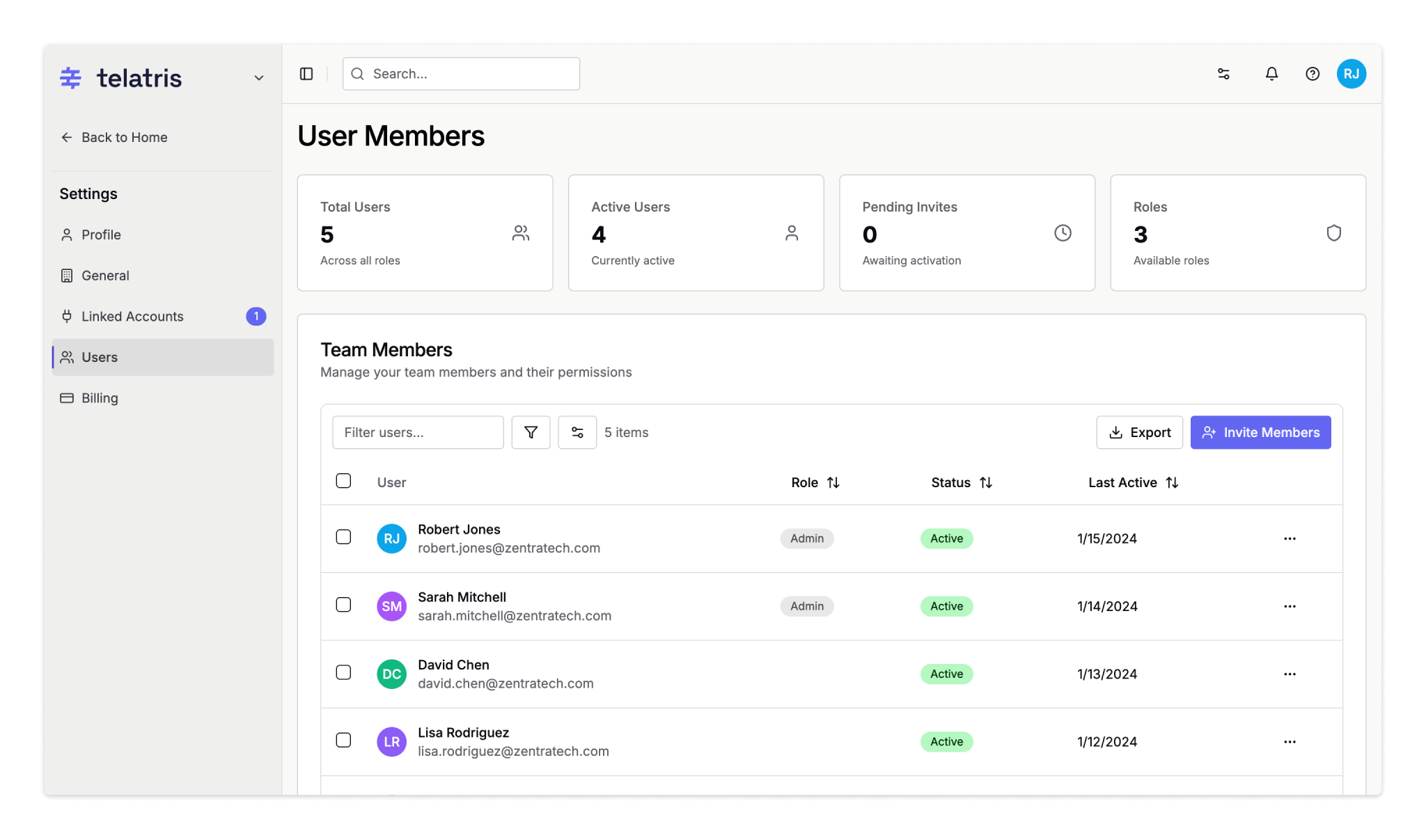Export the team members list
This screenshot has width=1426, height=840.
coord(1139,432)
